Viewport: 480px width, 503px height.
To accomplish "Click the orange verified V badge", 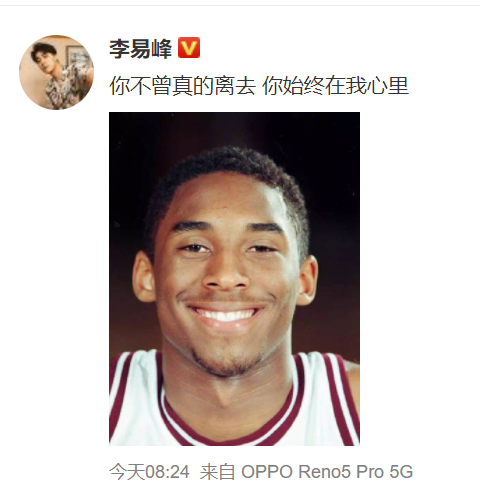I will (x=189, y=48).
